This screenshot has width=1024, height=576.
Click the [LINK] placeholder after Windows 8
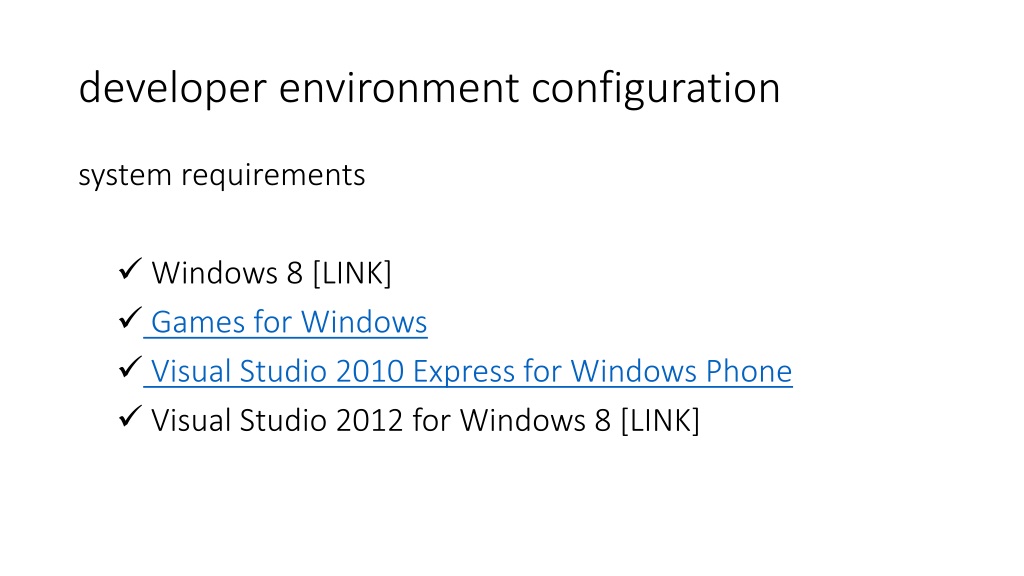click(x=352, y=273)
